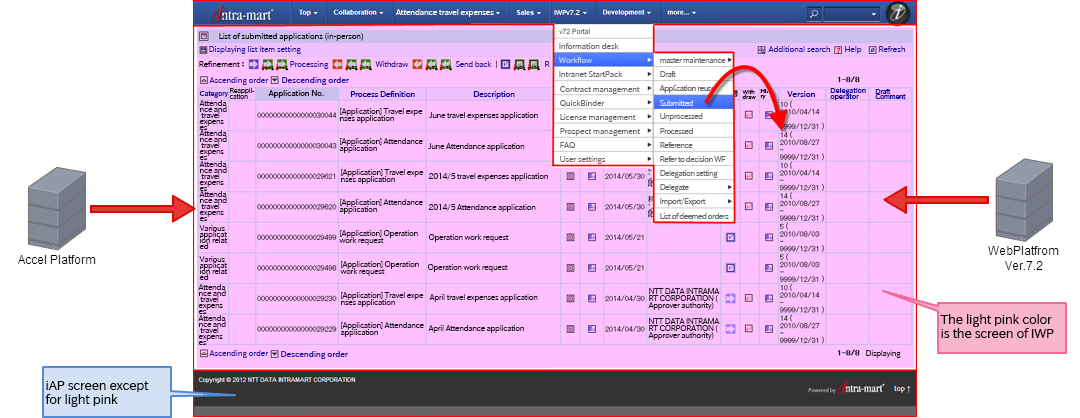Click the orange Send back arrow refinement icon

[x=417, y=64]
